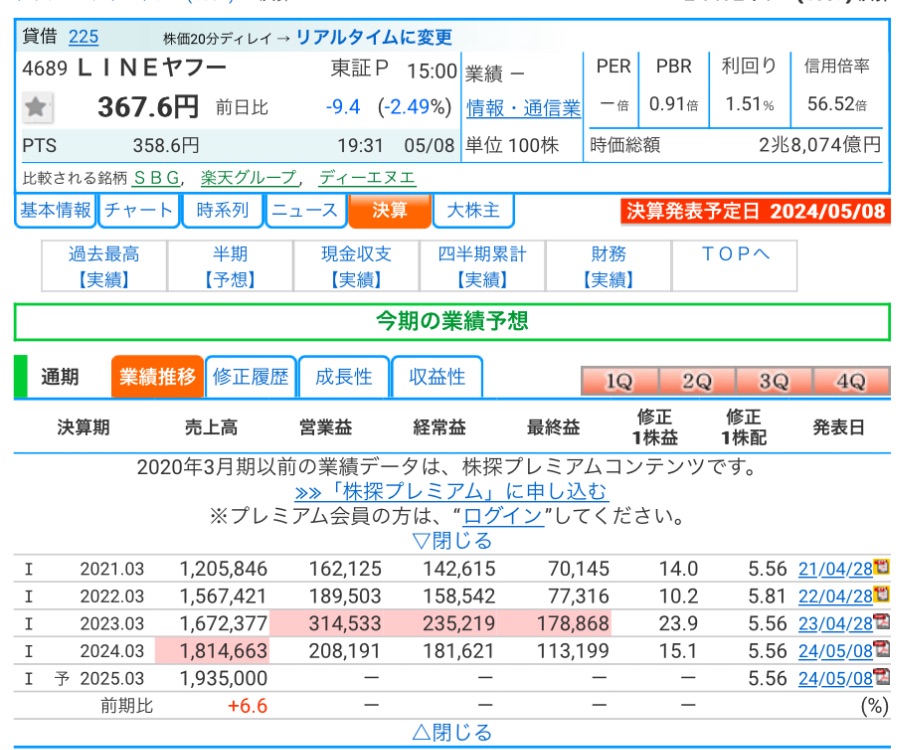Click リアルタイムに変更 link

coord(374,37)
